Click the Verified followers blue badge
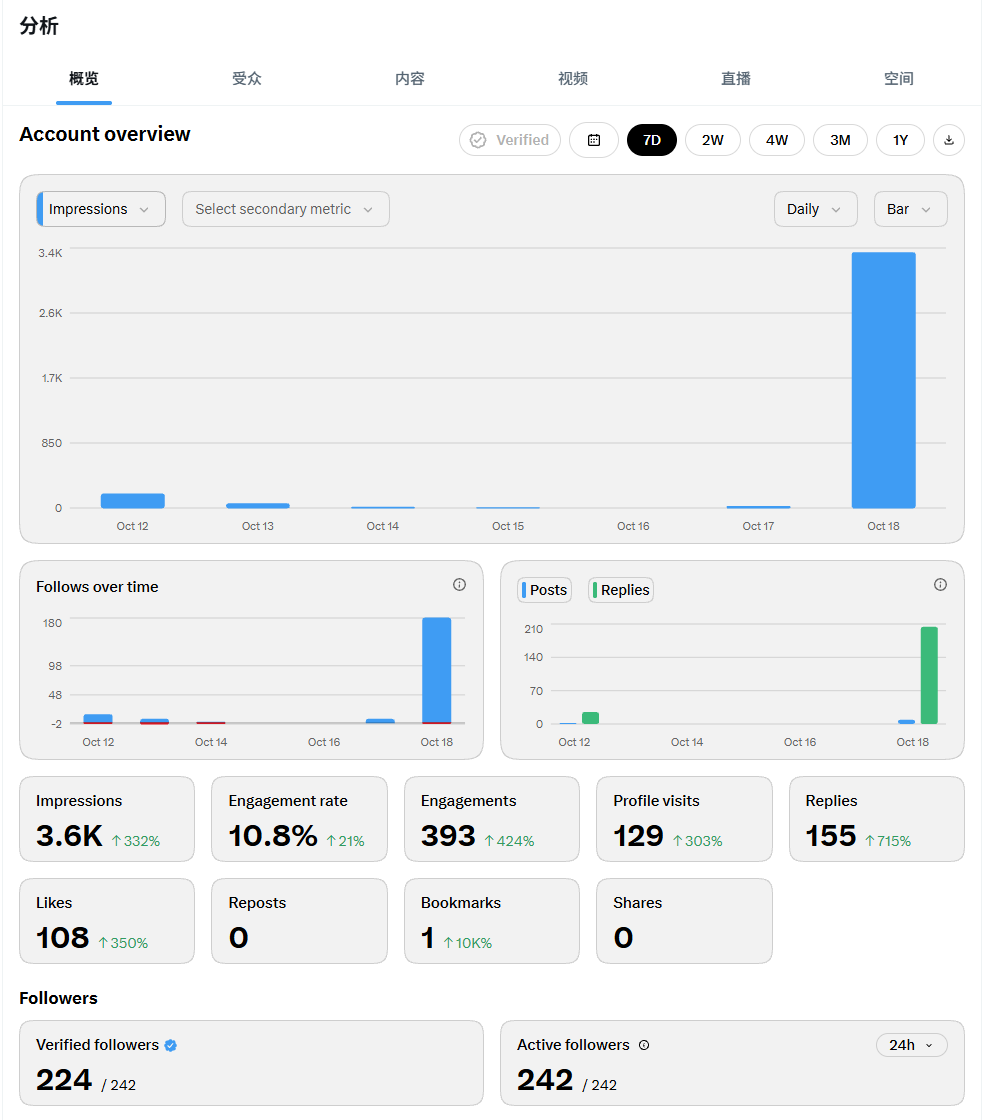Viewport: 991px width, 1120px height. coord(171,1045)
